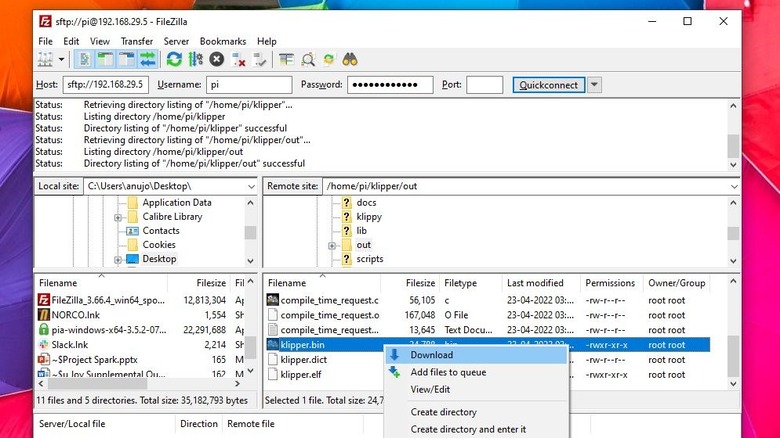Image resolution: width=780 pixels, height=438 pixels.
Task: Choose Download from the context menu
Action: (431, 355)
